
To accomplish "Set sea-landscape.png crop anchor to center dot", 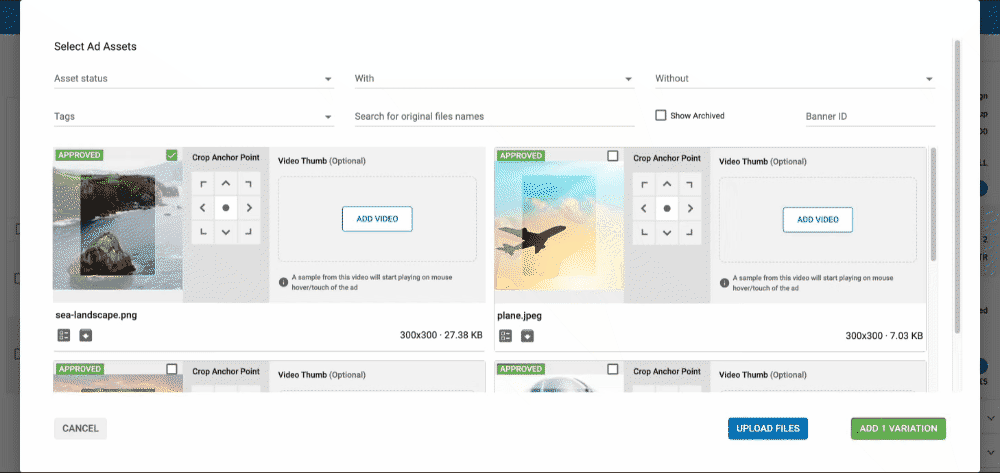I will pos(226,208).
